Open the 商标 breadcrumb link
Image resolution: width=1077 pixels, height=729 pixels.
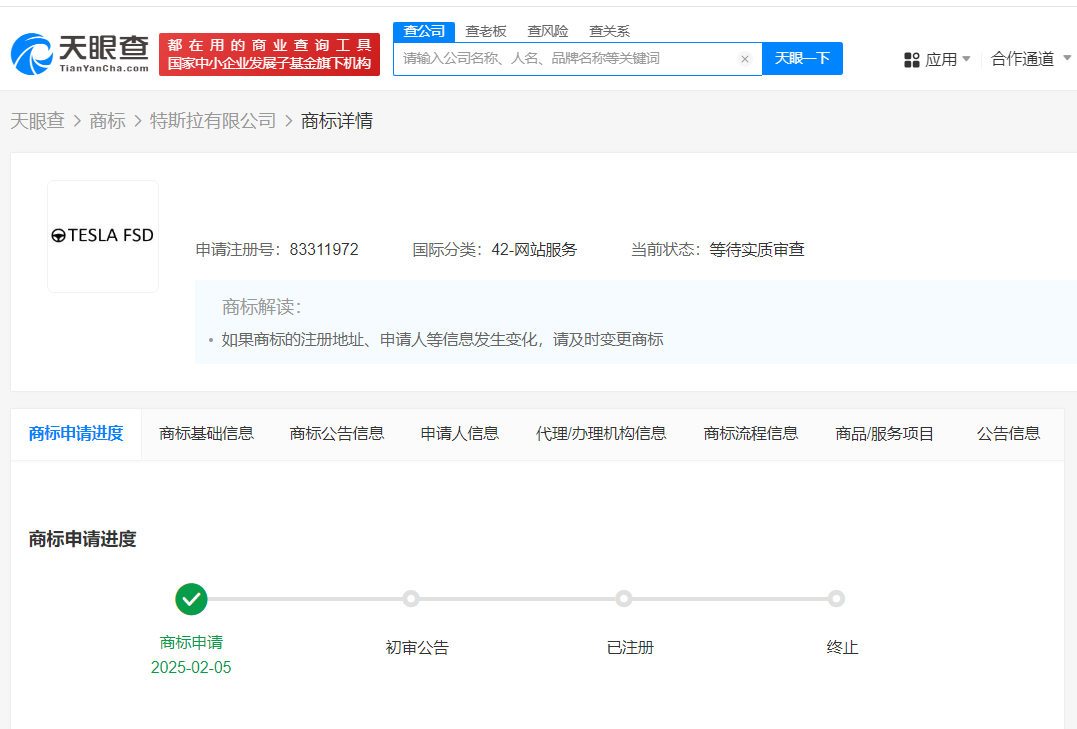point(107,121)
